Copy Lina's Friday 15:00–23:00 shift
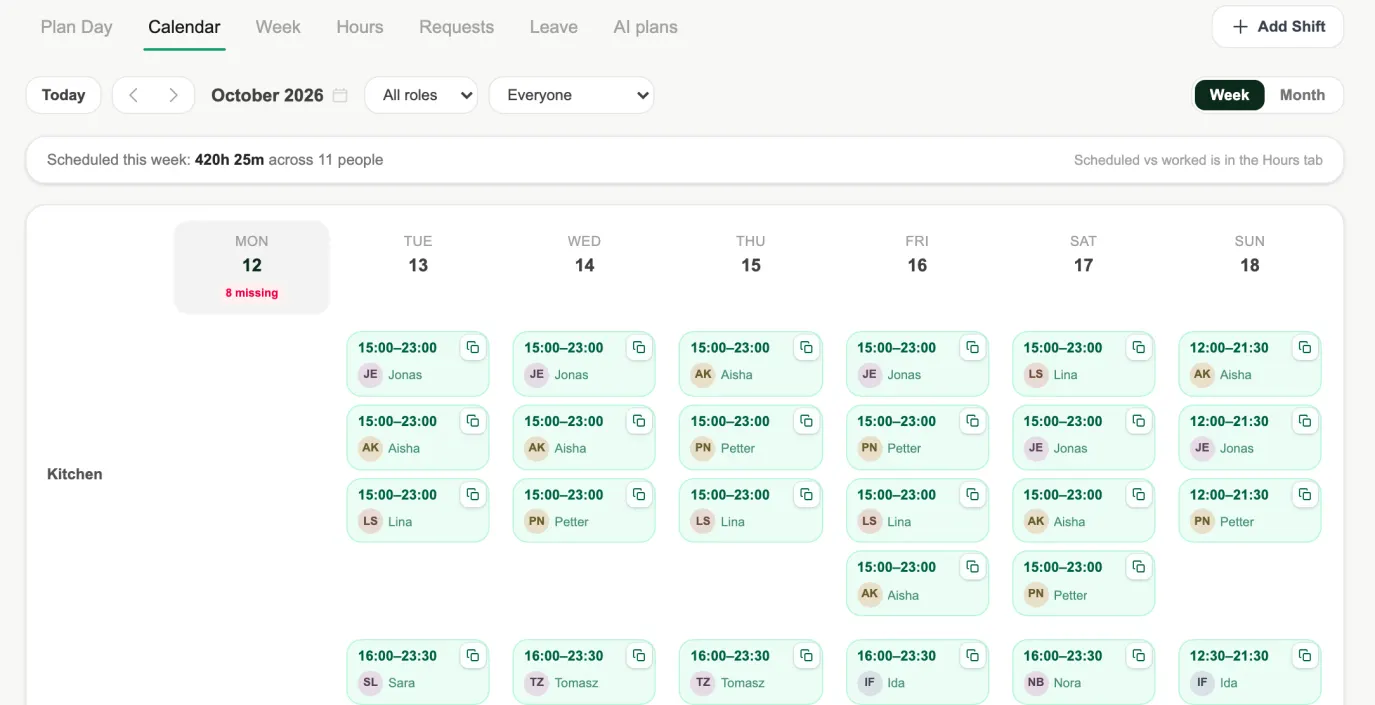1375x705 pixels. pyautogui.click(x=972, y=495)
